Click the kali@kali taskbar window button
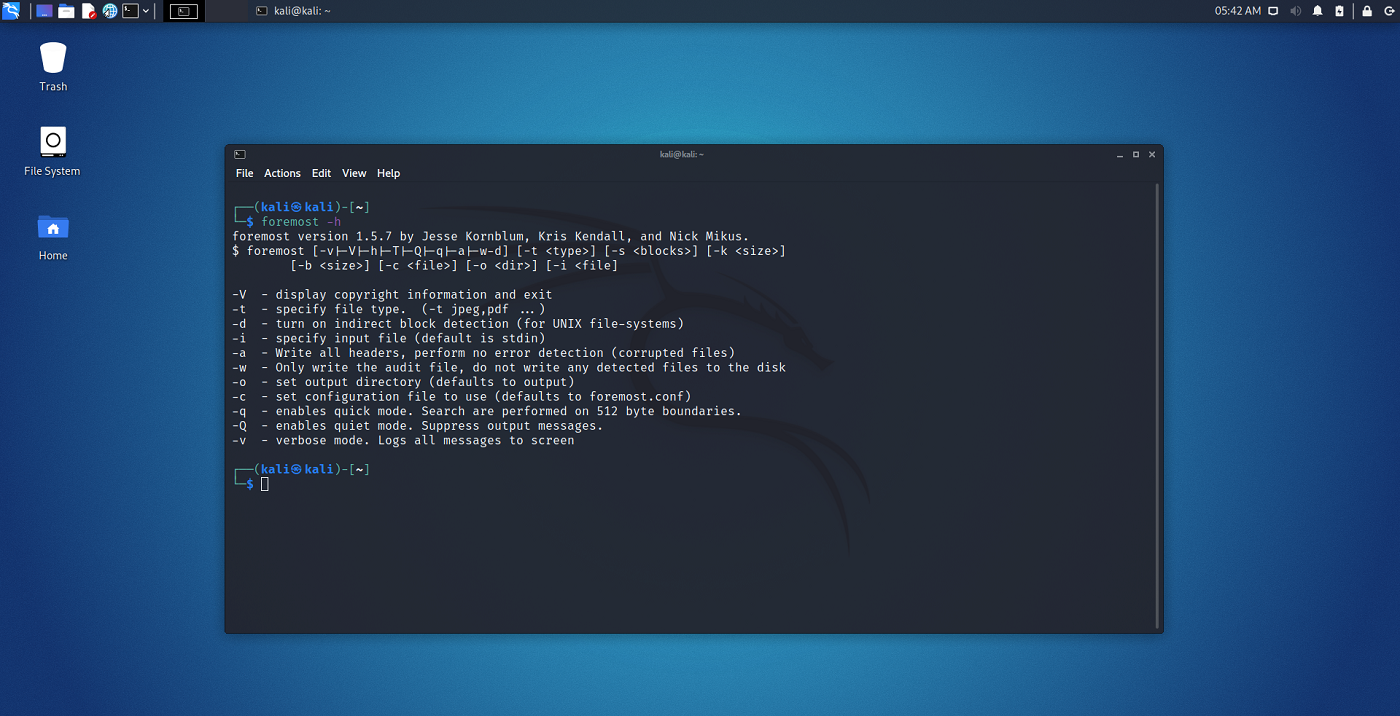The image size is (1400, 716). pyautogui.click(x=293, y=11)
